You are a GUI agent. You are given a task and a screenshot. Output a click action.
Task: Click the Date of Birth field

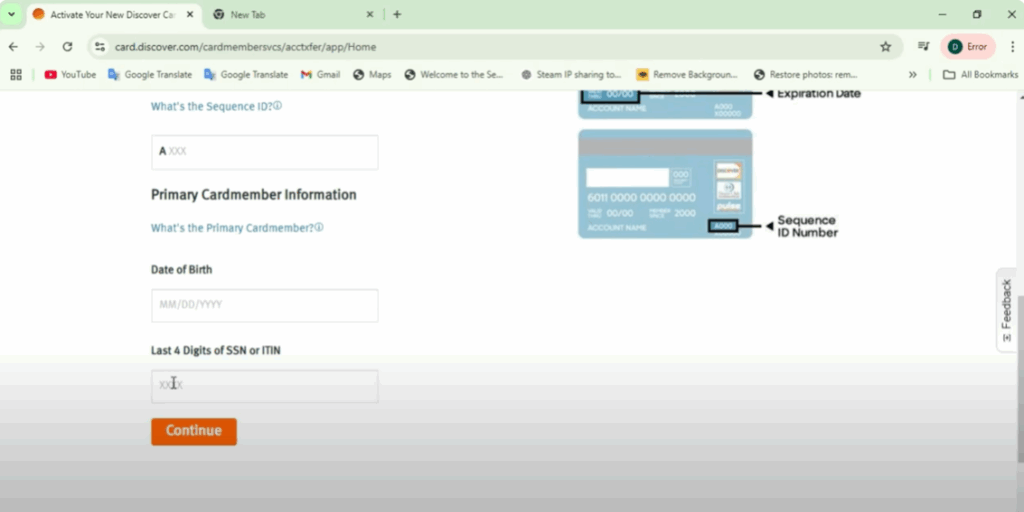(264, 305)
